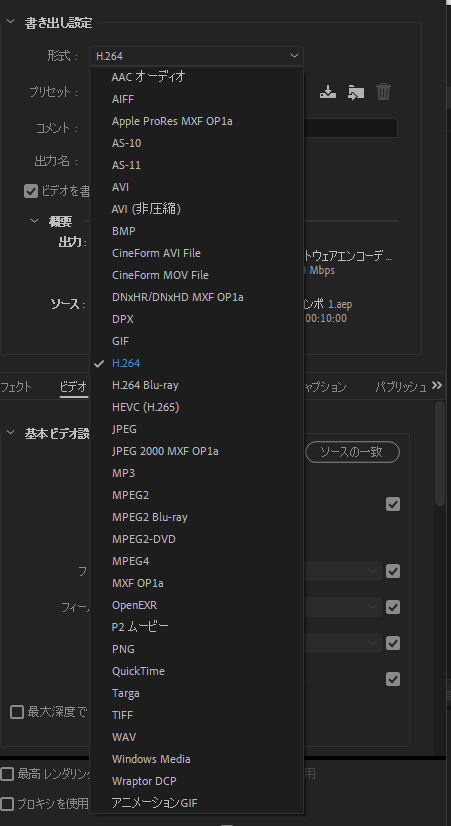This screenshot has height=826, width=451.
Task: Open the エフェクト tab
Action: point(16,387)
